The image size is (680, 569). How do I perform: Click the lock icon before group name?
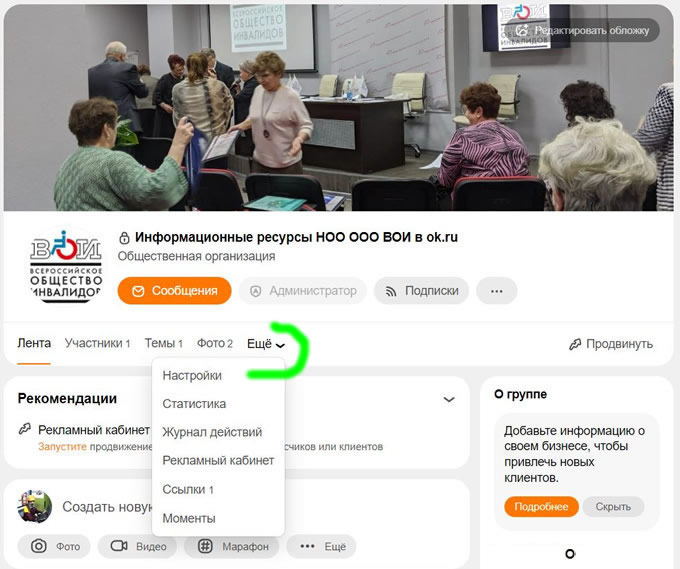(124, 238)
